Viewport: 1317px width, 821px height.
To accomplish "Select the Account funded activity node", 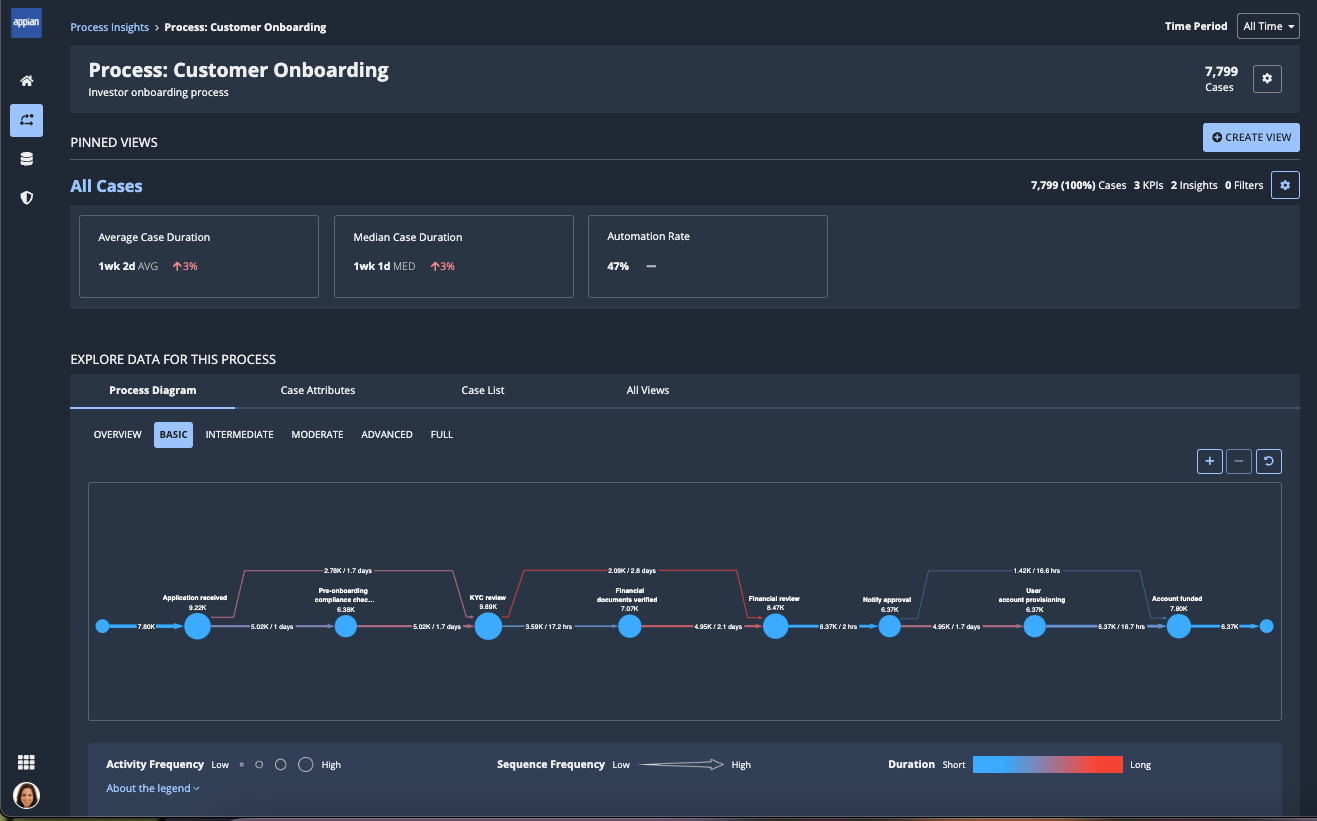I will (1179, 626).
